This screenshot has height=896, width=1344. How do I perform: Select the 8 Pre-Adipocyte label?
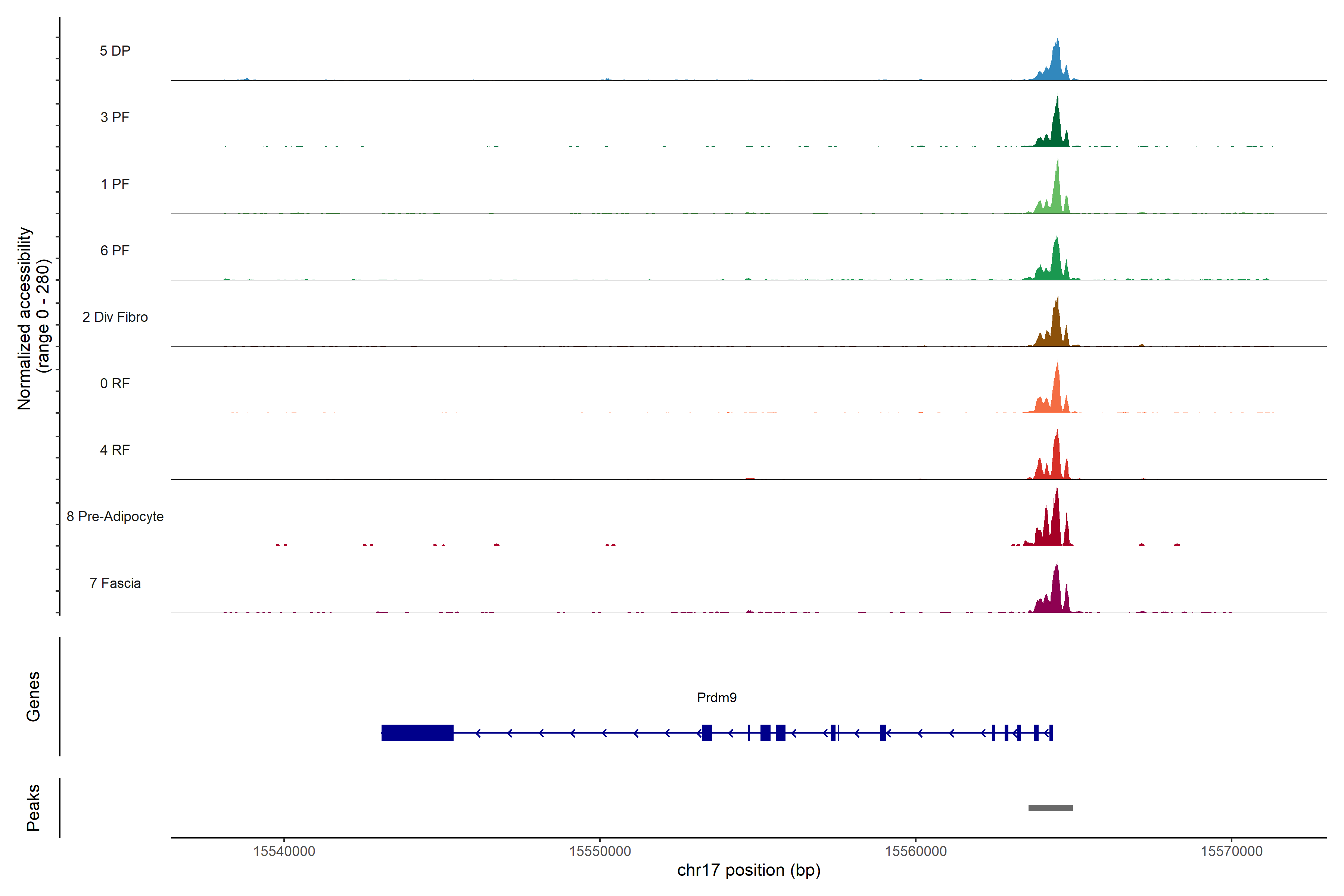click(115, 517)
